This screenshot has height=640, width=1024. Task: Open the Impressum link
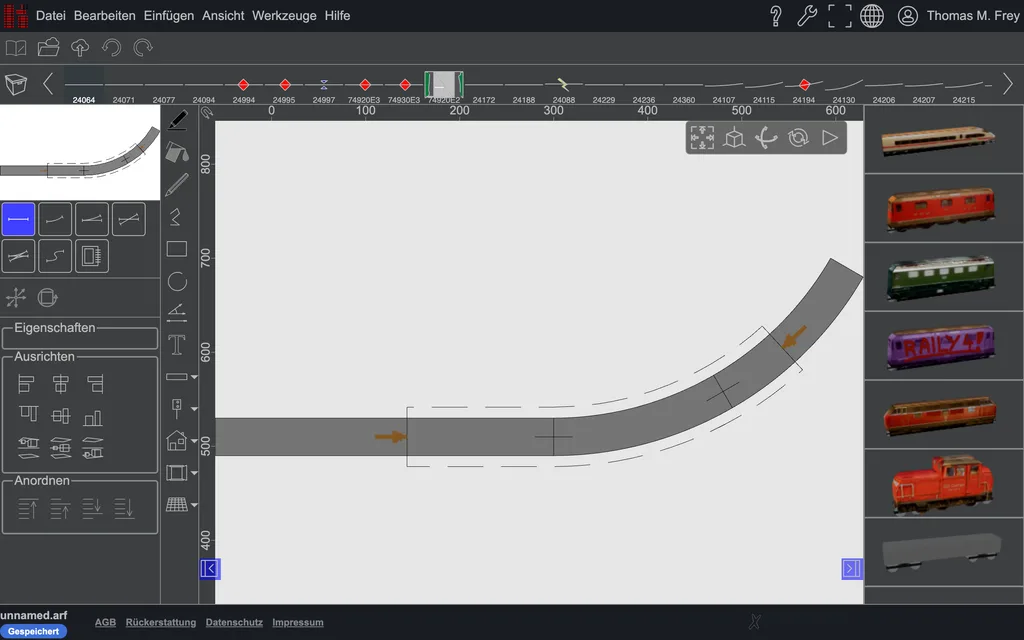298,622
